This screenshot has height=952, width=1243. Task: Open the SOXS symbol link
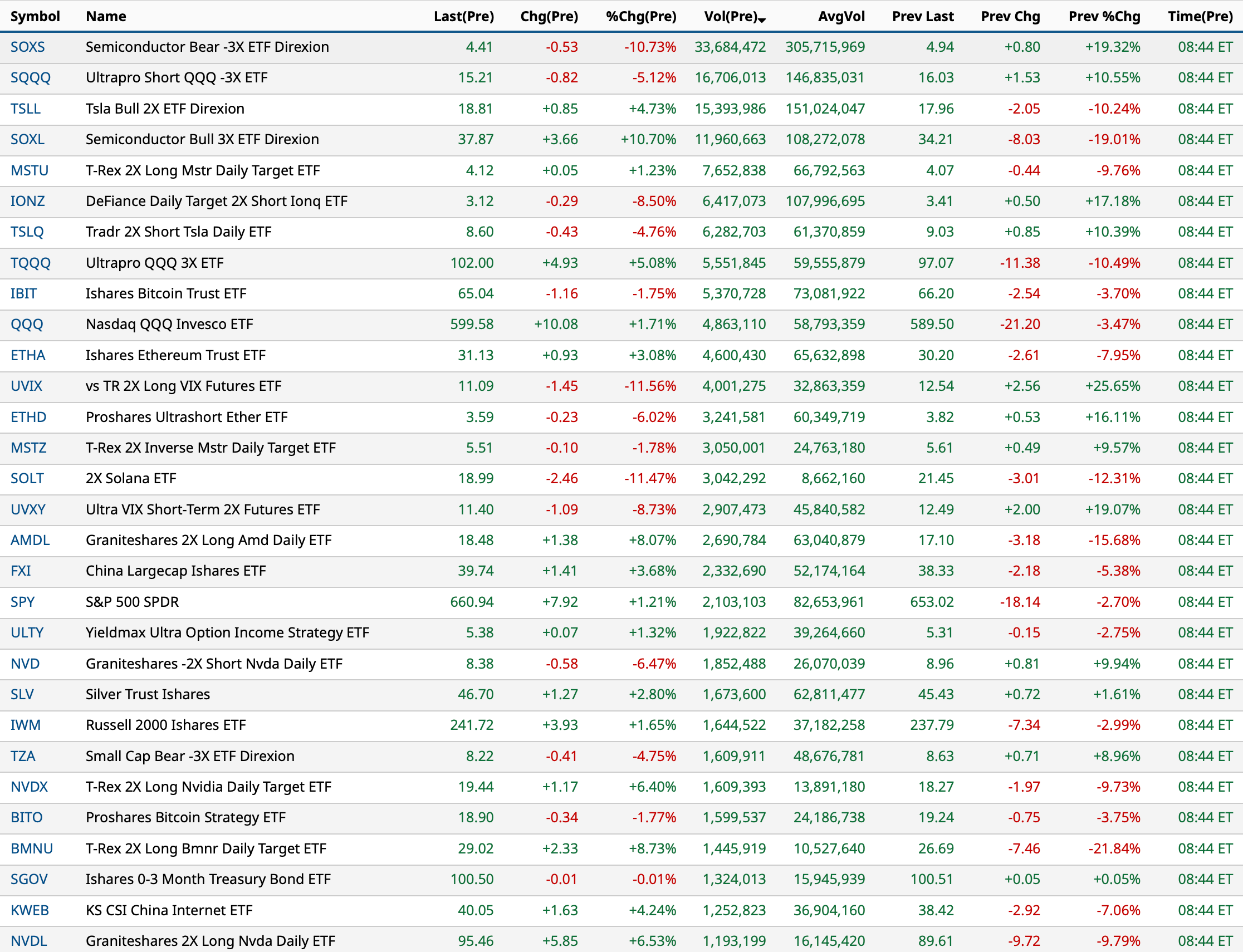click(x=27, y=47)
